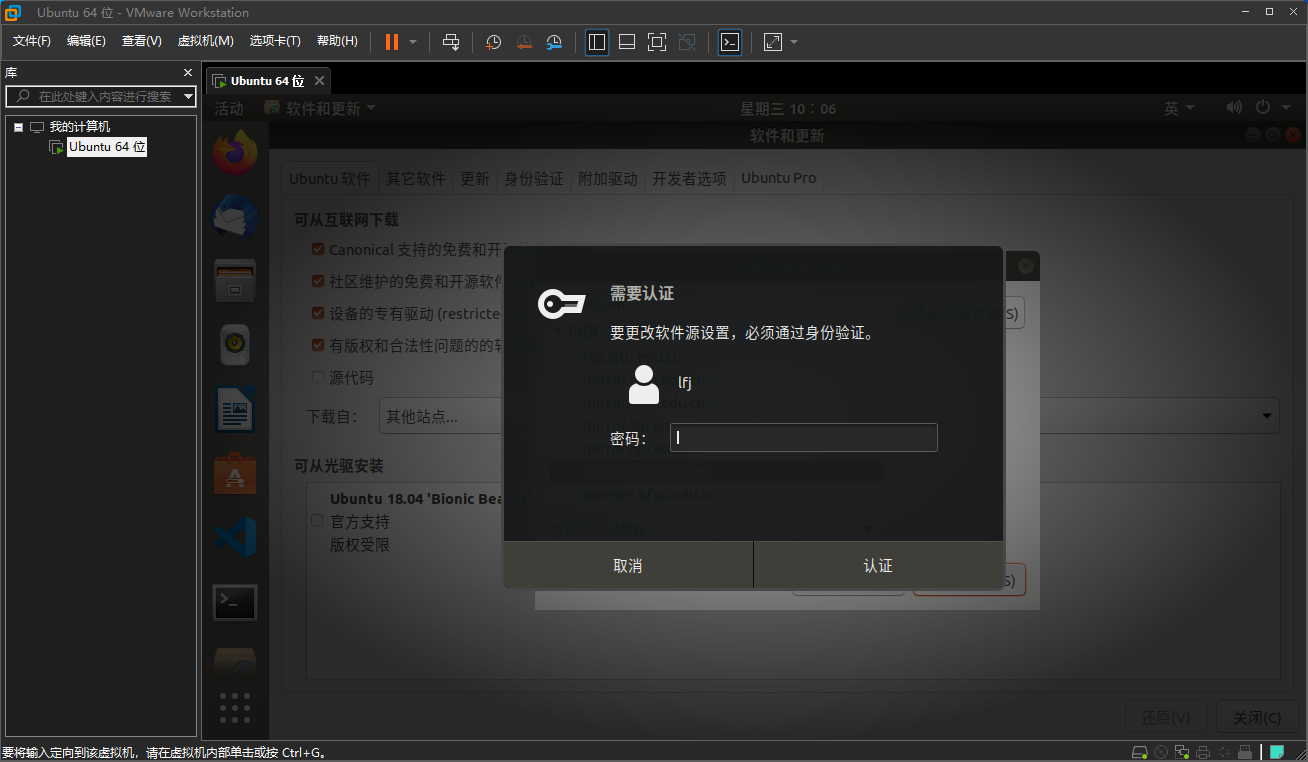The image size is (1308, 762).
Task: Click 认证 to authenticate
Action: [878, 565]
